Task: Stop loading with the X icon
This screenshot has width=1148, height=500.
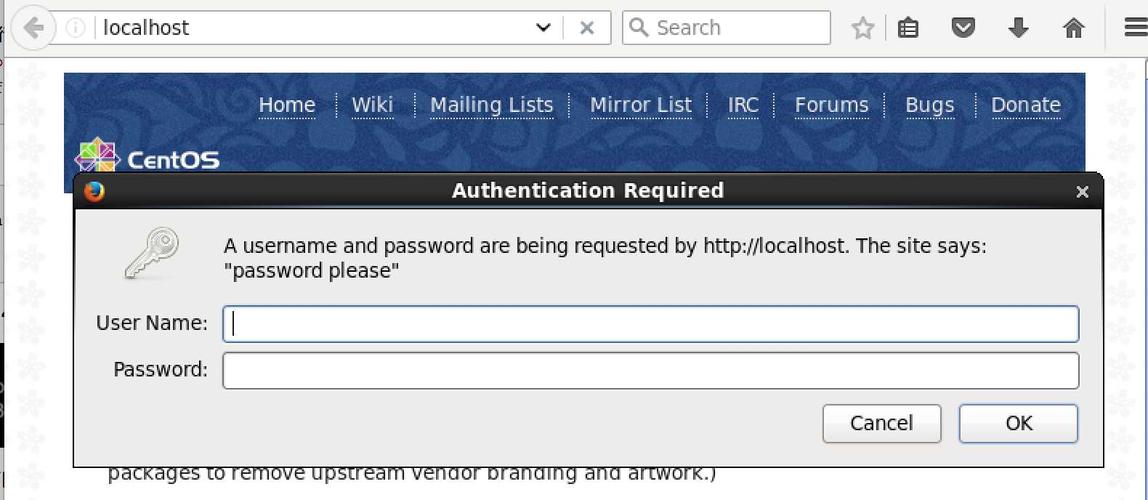Action: 586,28
